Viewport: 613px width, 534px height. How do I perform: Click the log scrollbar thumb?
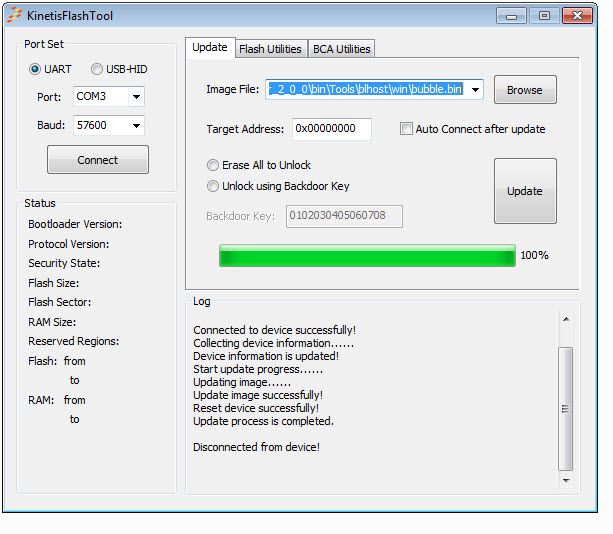[x=566, y=409]
